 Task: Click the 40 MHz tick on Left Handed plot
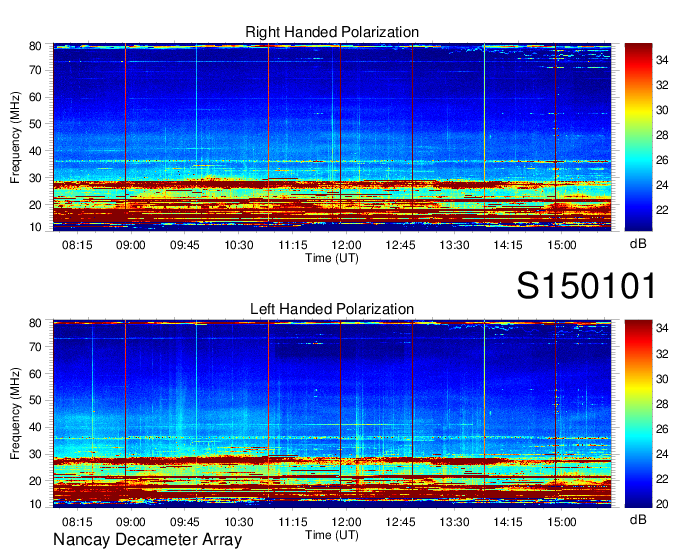[x=35, y=428]
